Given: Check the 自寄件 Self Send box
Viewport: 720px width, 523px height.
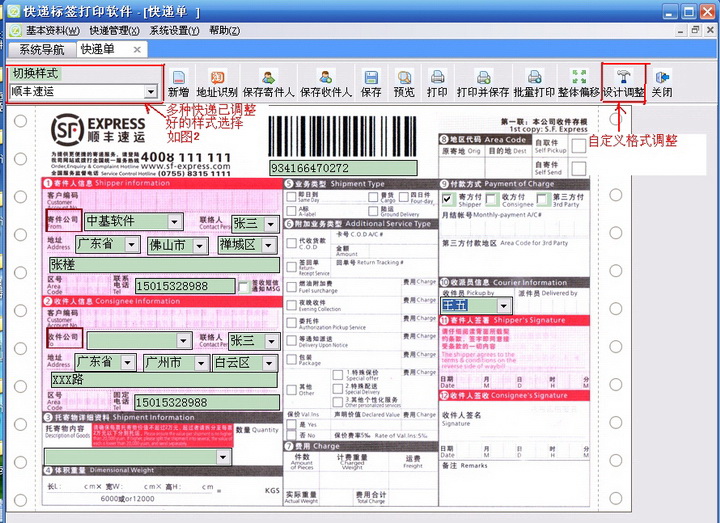Looking at the screenshot, I should pos(579,168).
